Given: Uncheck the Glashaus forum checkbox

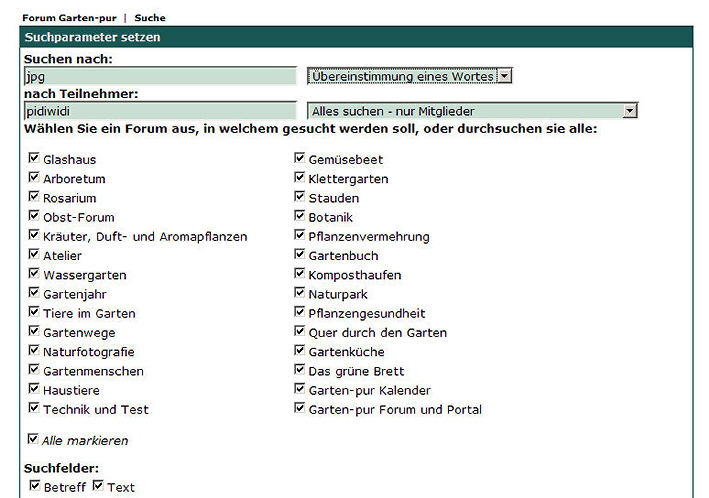Looking at the screenshot, I should pos(34,158).
